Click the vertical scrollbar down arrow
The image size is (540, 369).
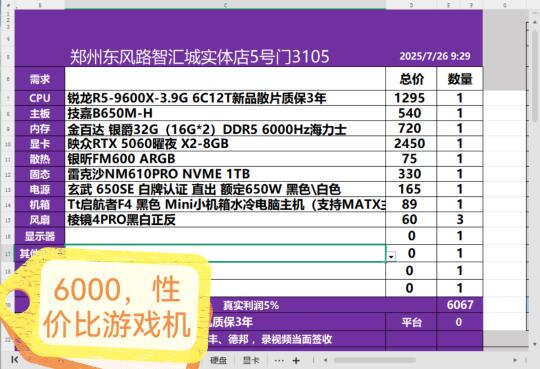534,344
